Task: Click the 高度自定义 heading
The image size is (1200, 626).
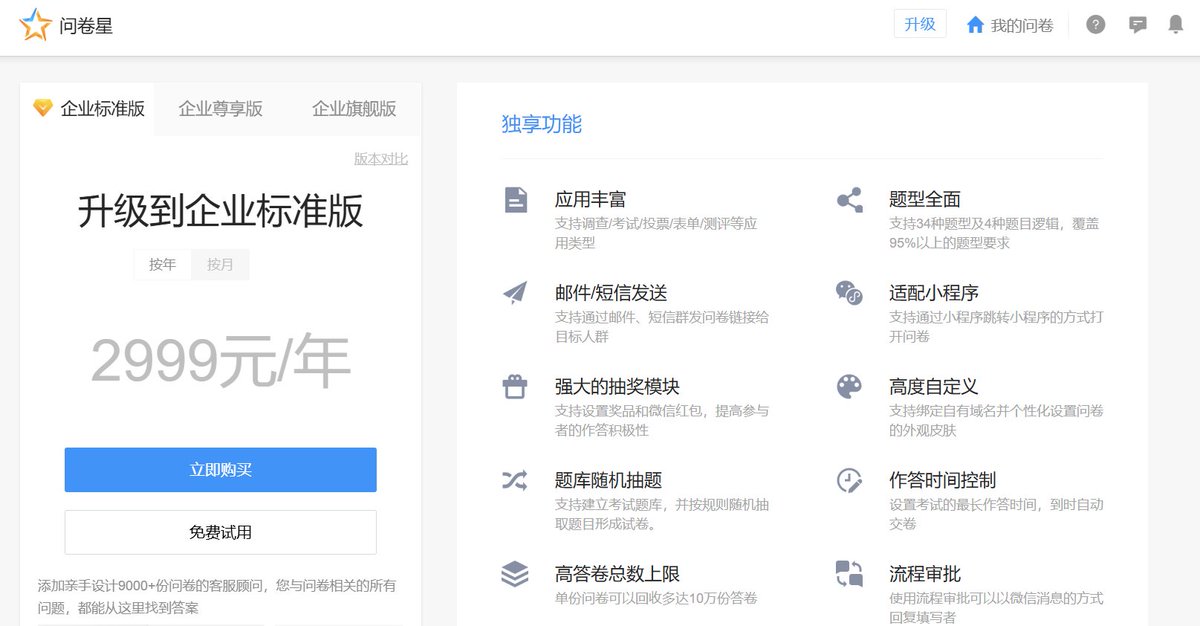Action: [x=933, y=386]
